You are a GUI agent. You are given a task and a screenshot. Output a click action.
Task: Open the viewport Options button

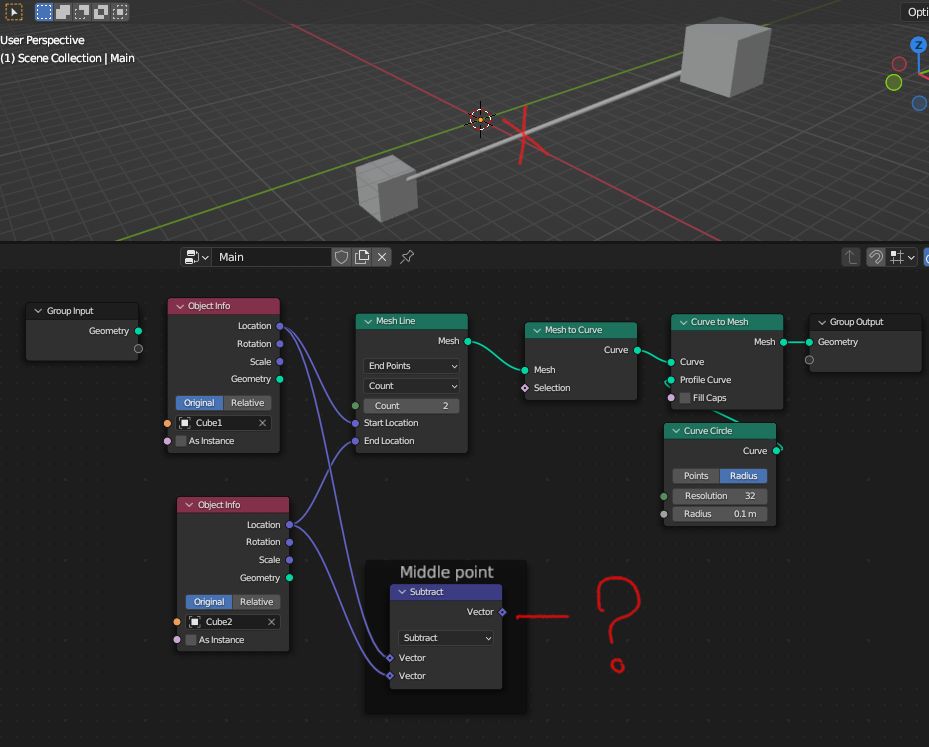916,12
